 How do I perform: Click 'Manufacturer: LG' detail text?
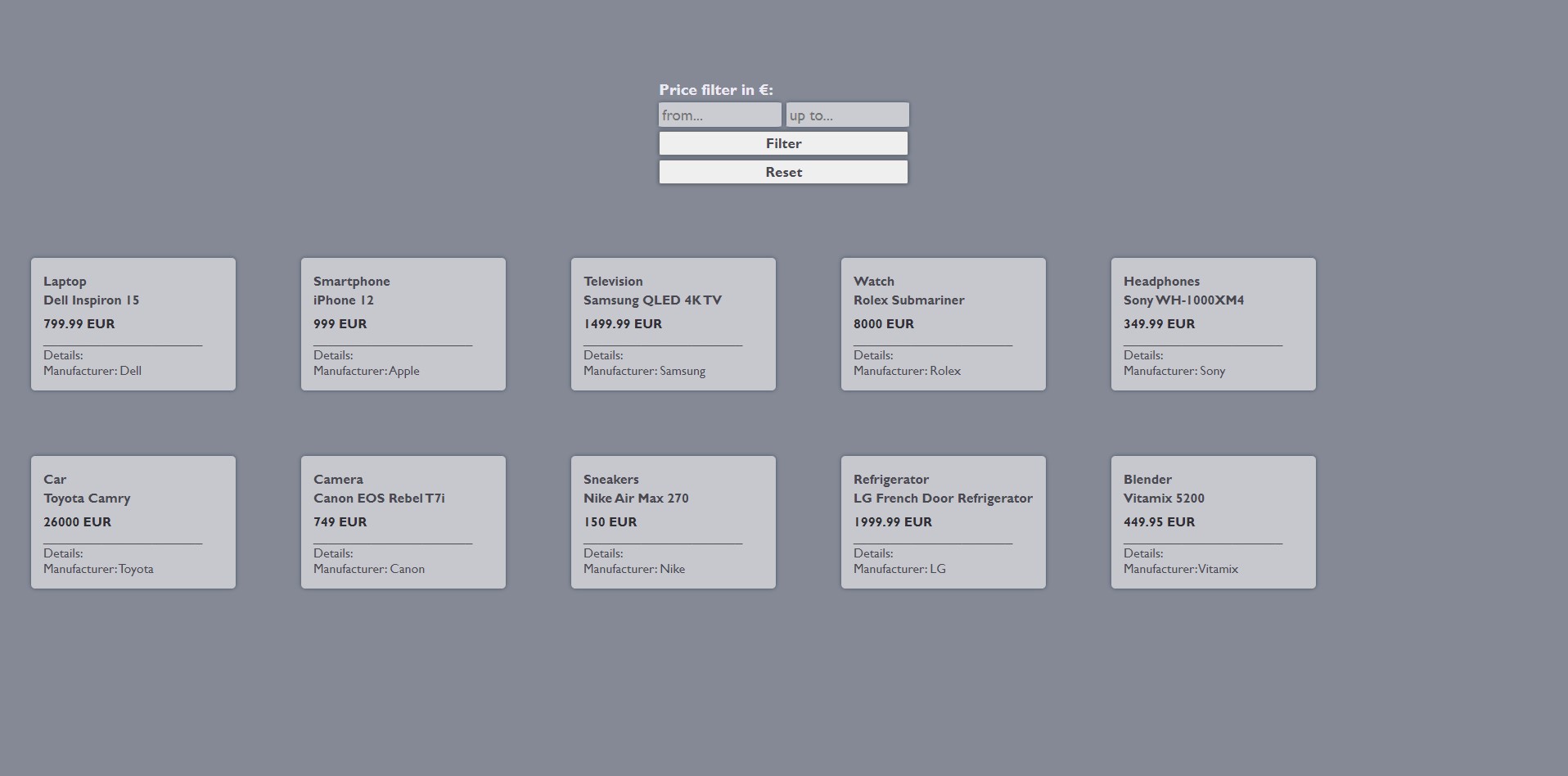(x=899, y=569)
